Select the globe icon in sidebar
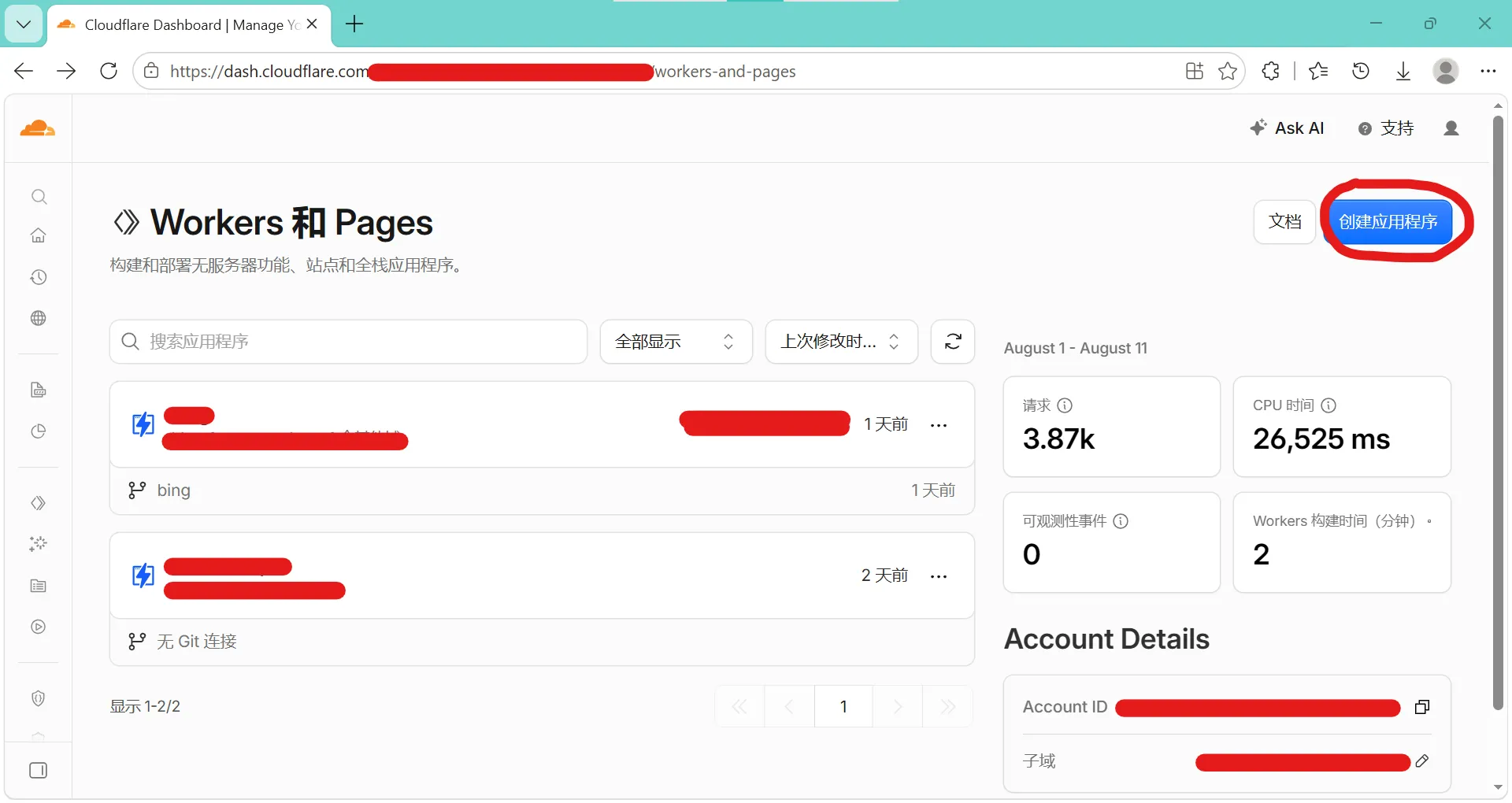1512x803 pixels. [x=39, y=318]
